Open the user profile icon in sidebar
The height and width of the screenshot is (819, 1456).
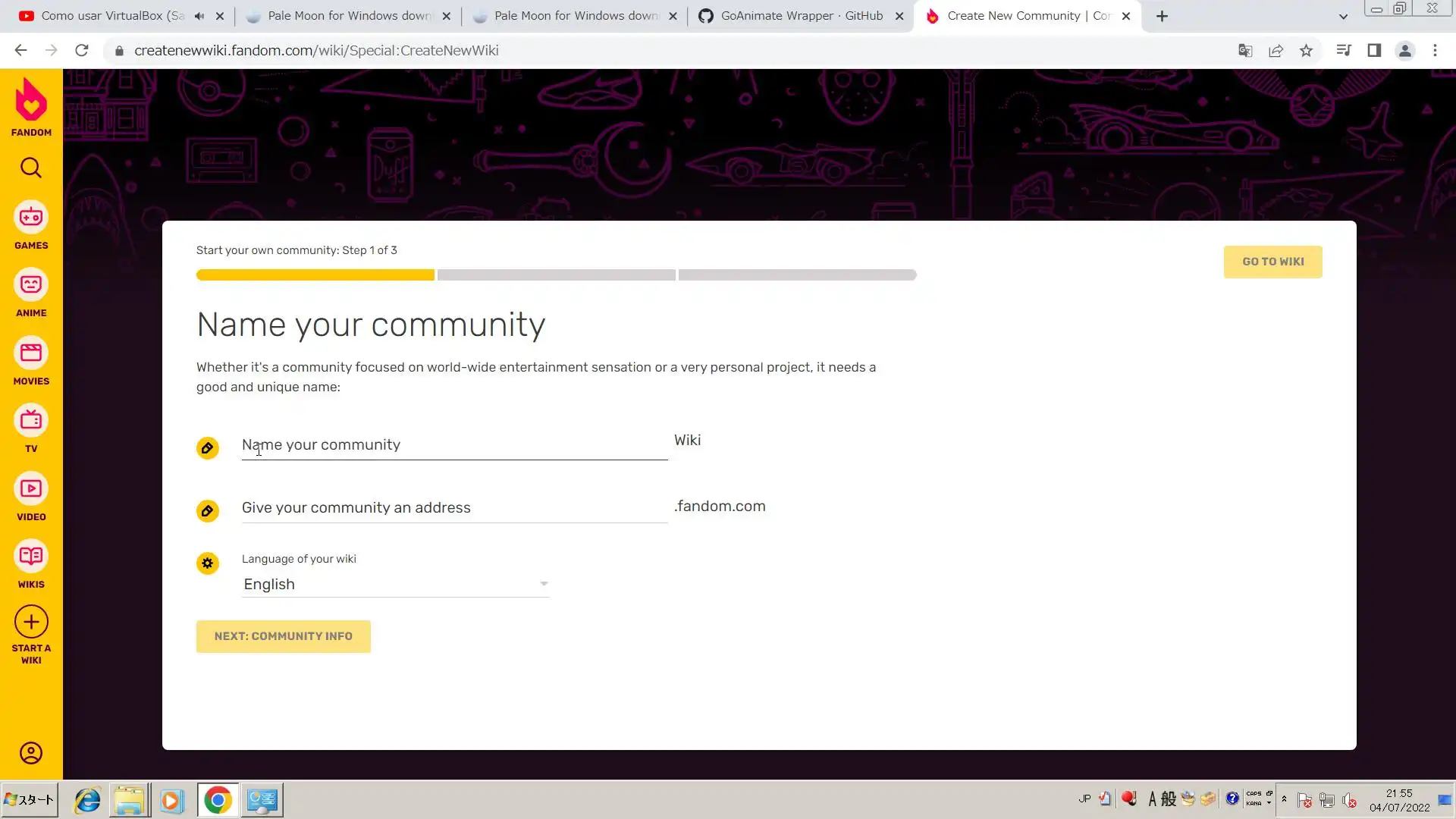(31, 753)
